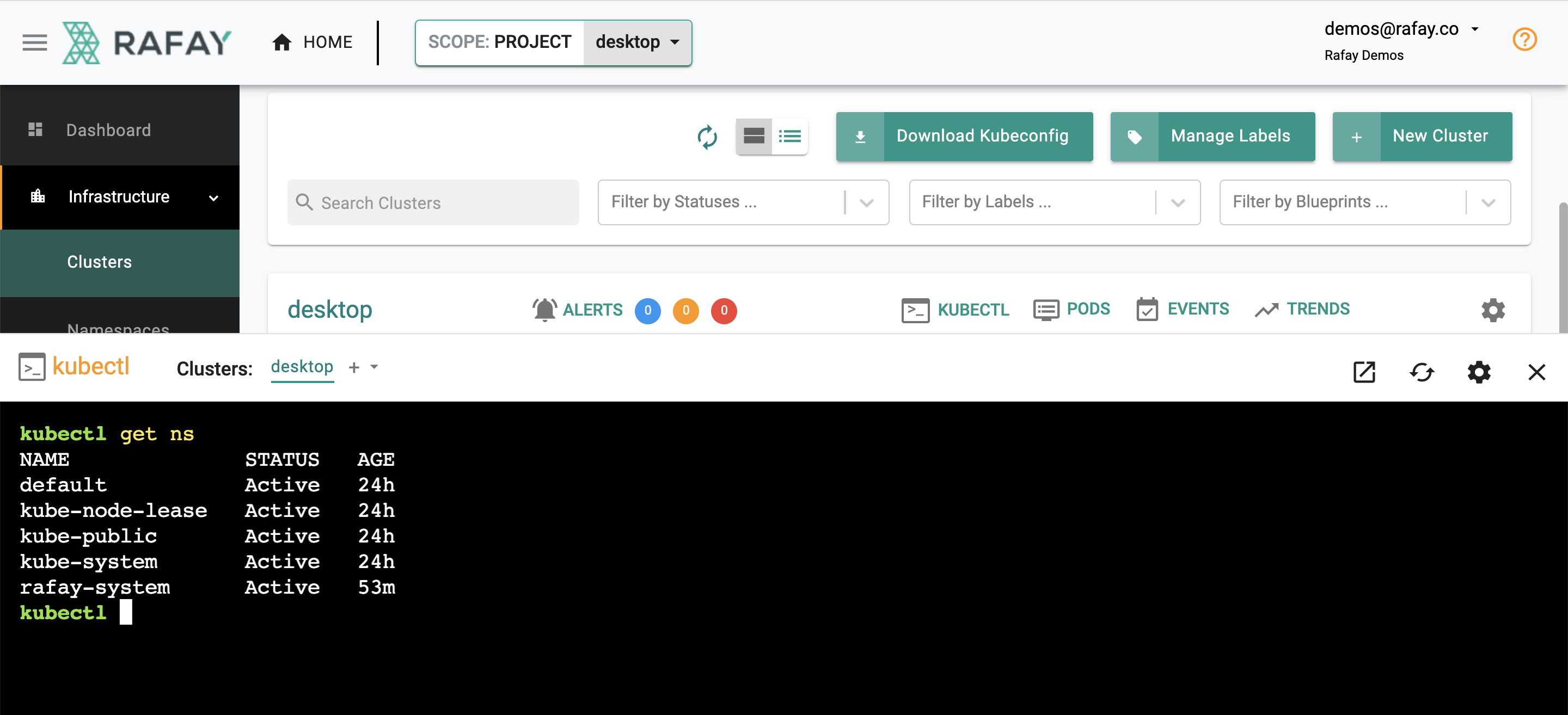1568x715 pixels.
Task: Click the KUBECTL terminal icon on desktop cluster
Action: [x=915, y=310]
